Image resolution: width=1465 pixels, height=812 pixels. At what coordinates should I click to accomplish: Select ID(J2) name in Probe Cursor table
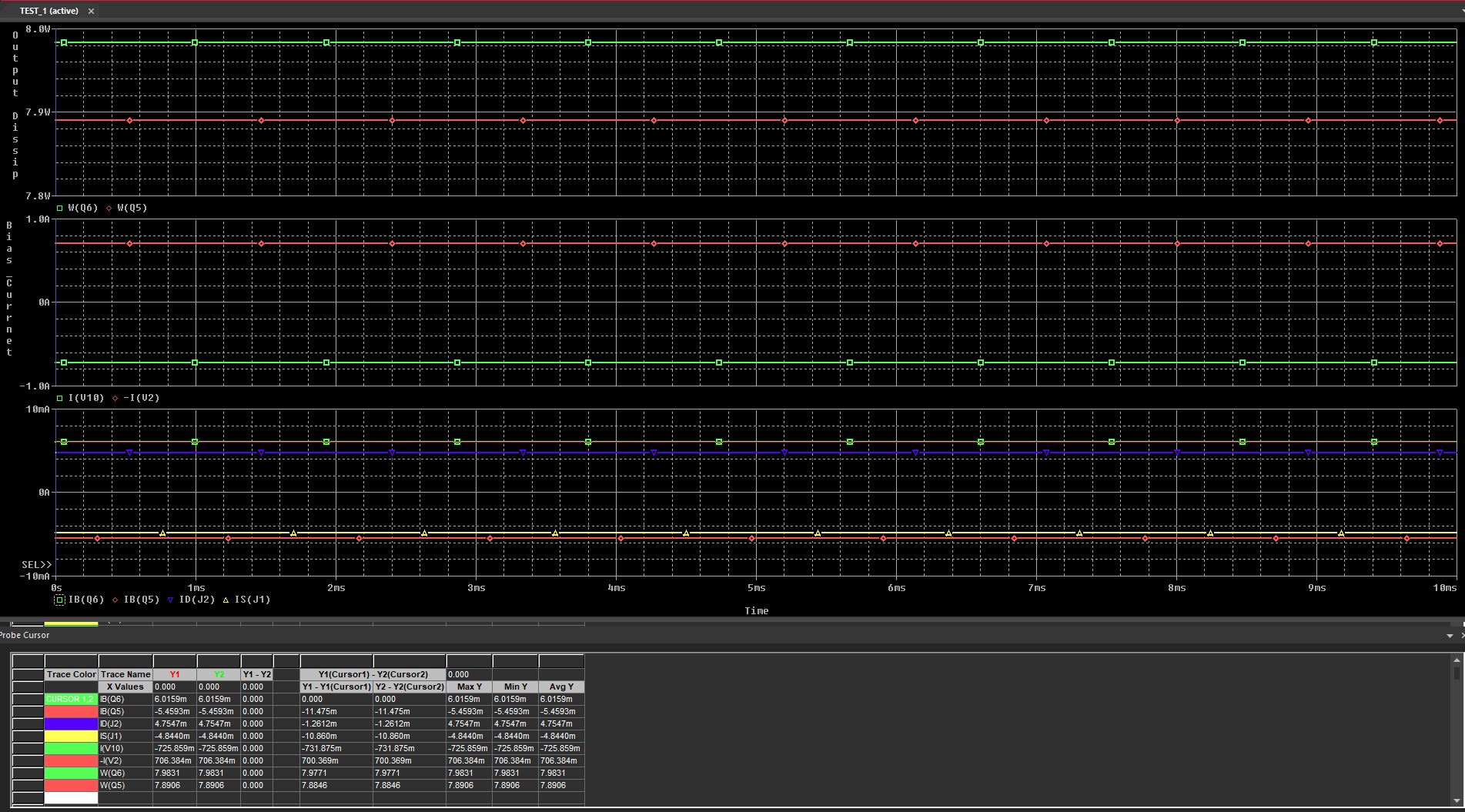click(125, 723)
